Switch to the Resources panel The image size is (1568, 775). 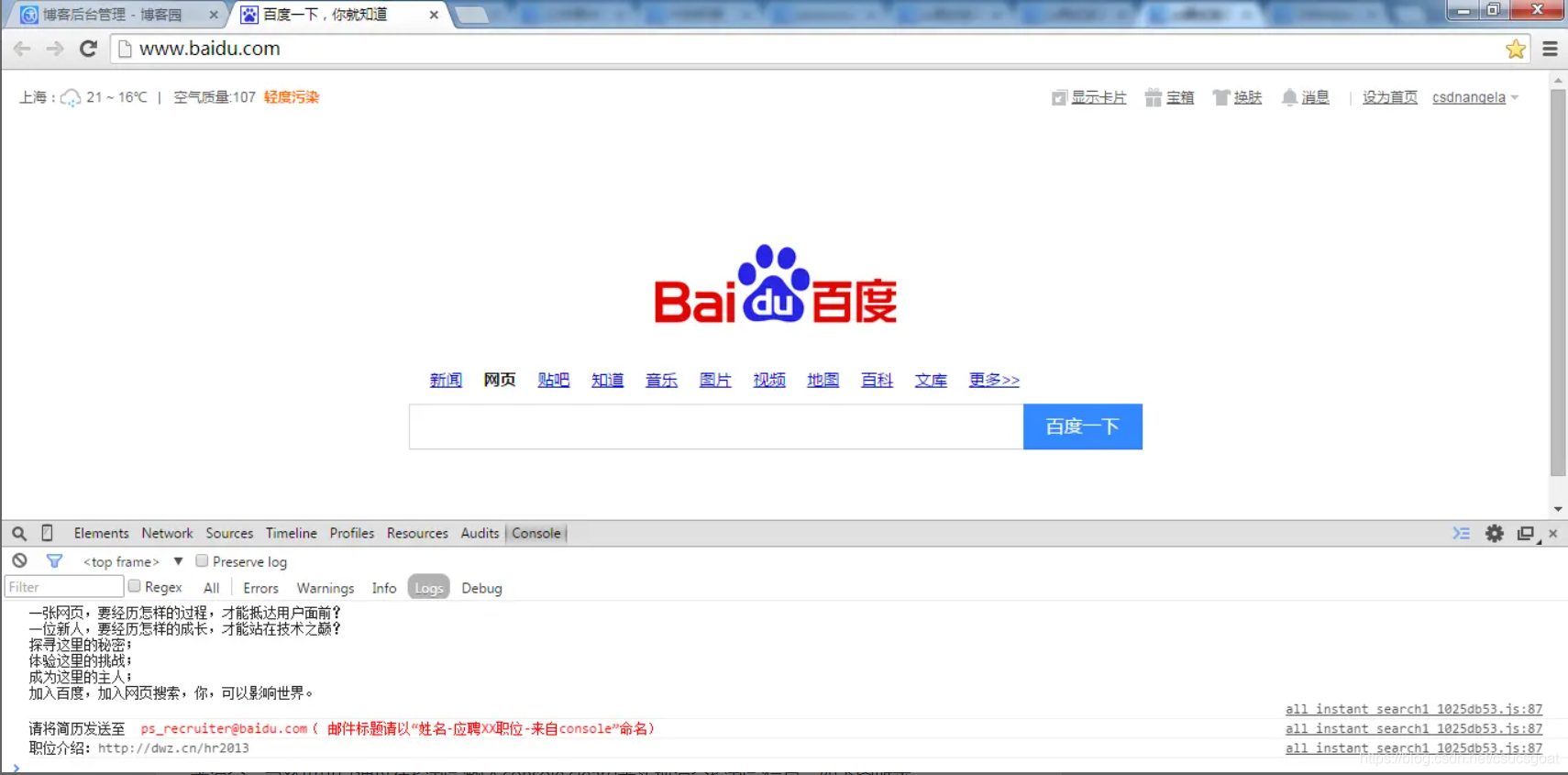pyautogui.click(x=417, y=533)
